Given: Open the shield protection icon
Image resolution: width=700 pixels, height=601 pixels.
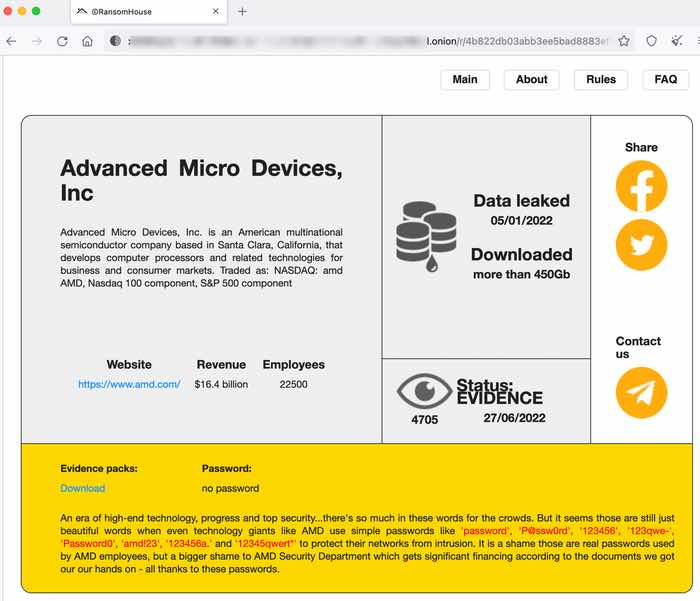Looking at the screenshot, I should [651, 41].
